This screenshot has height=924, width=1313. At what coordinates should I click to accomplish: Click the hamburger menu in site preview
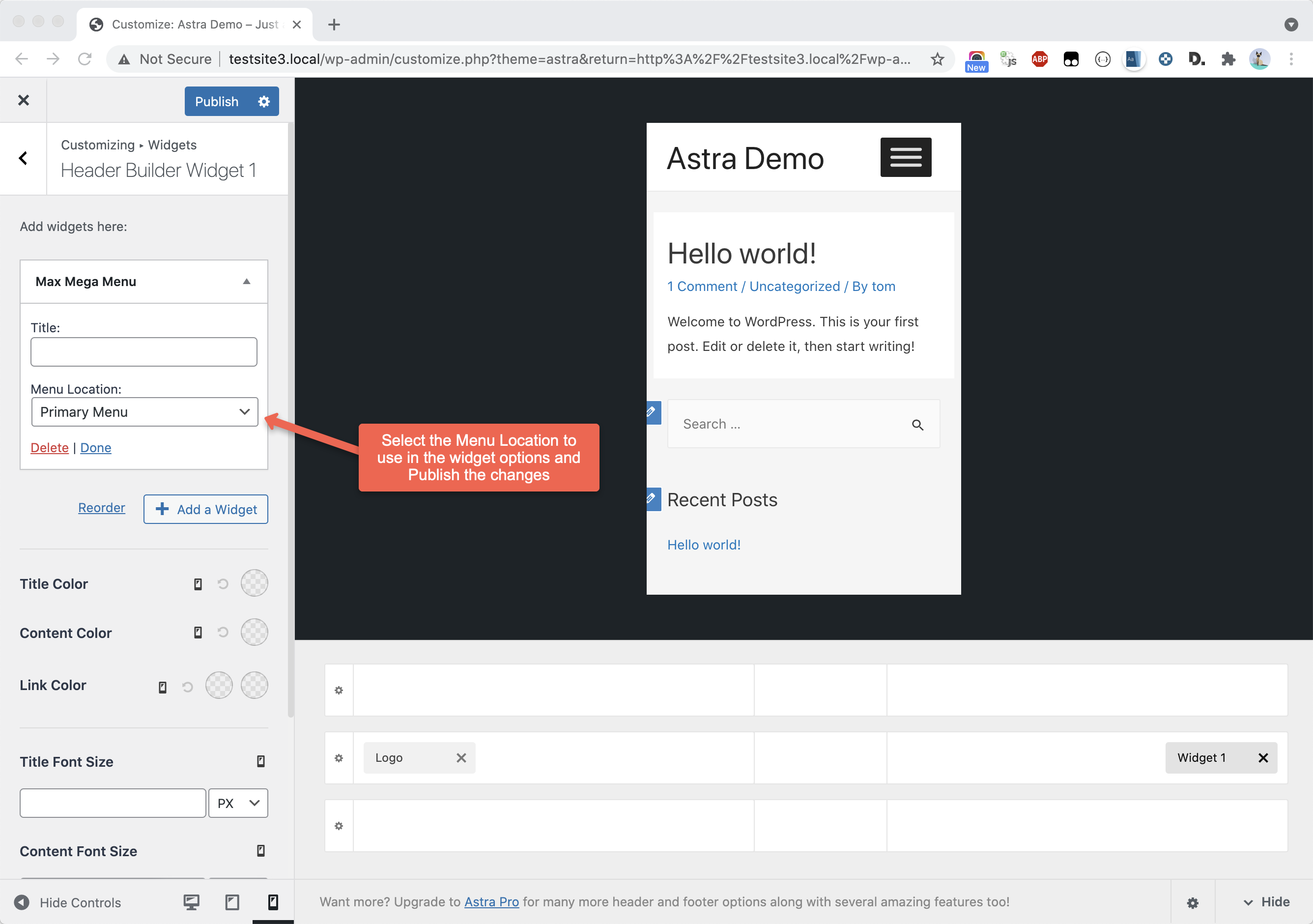click(x=905, y=157)
